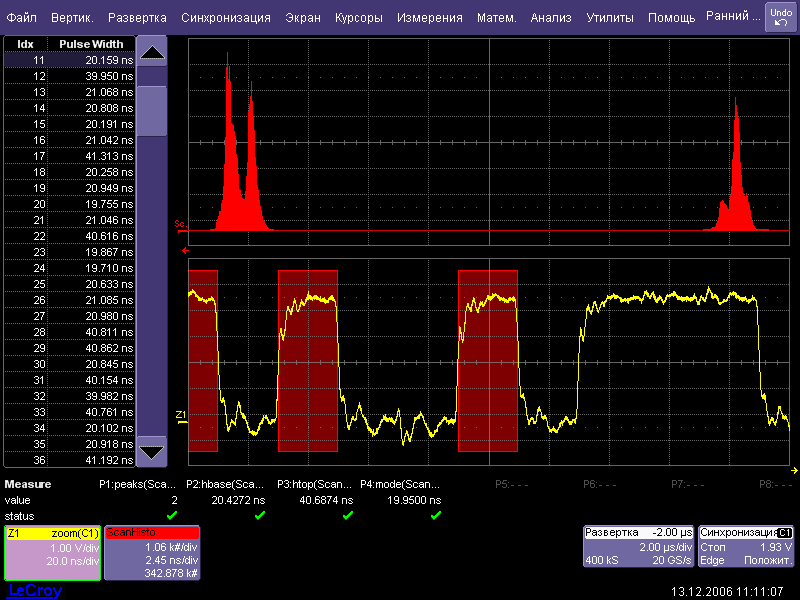This screenshot has height=600, width=800.
Task: Open the Файл menu
Action: (21, 18)
